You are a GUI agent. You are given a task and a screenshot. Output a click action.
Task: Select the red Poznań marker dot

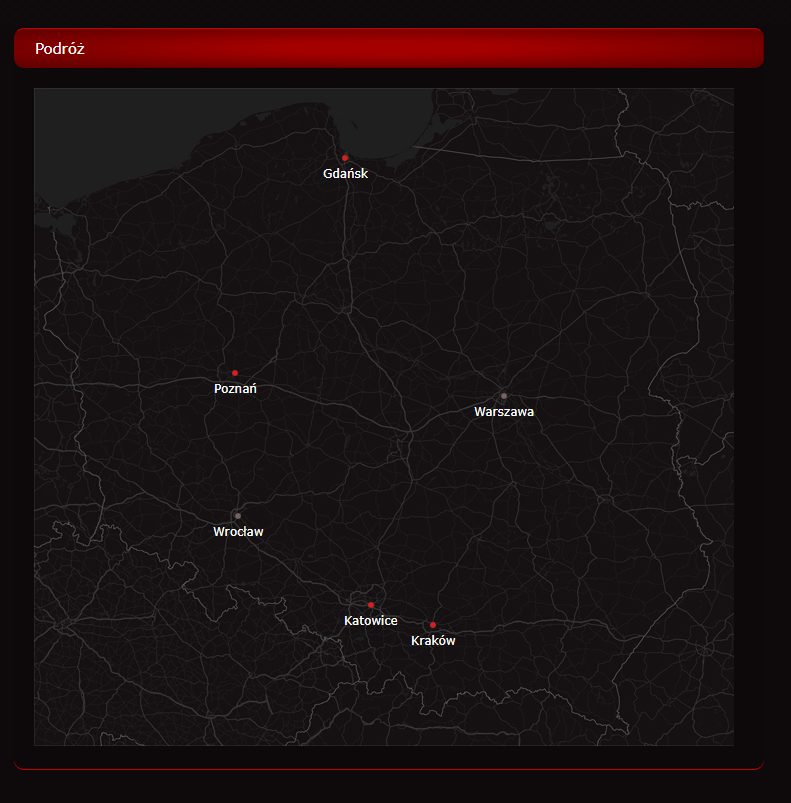click(x=235, y=373)
